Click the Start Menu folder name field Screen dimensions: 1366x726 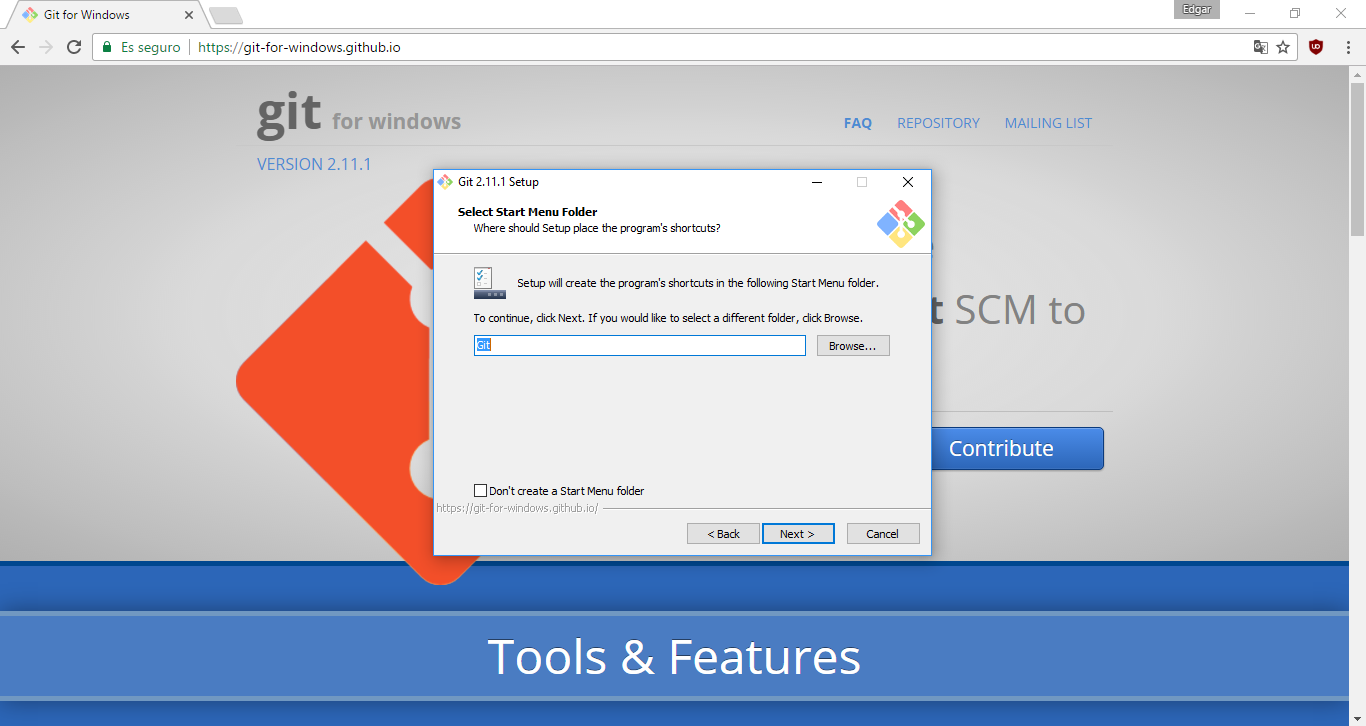[x=640, y=345]
